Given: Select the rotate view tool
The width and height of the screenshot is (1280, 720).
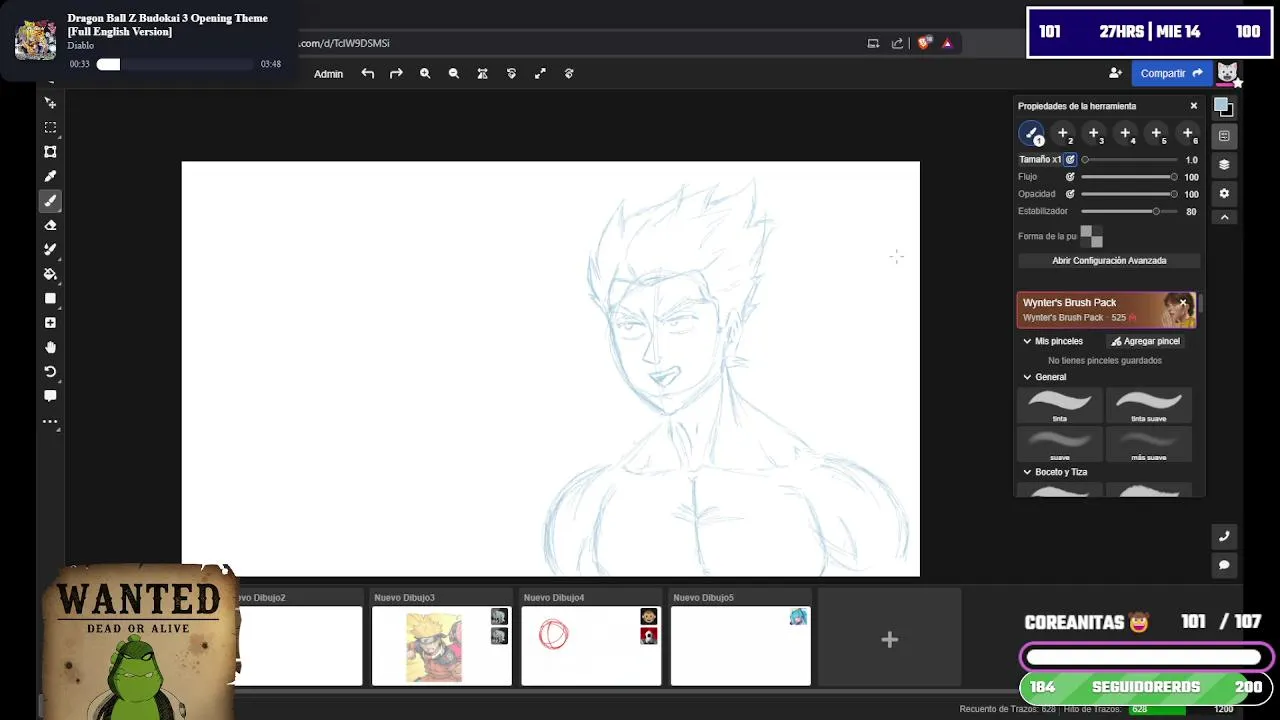Looking at the screenshot, I should [50, 371].
